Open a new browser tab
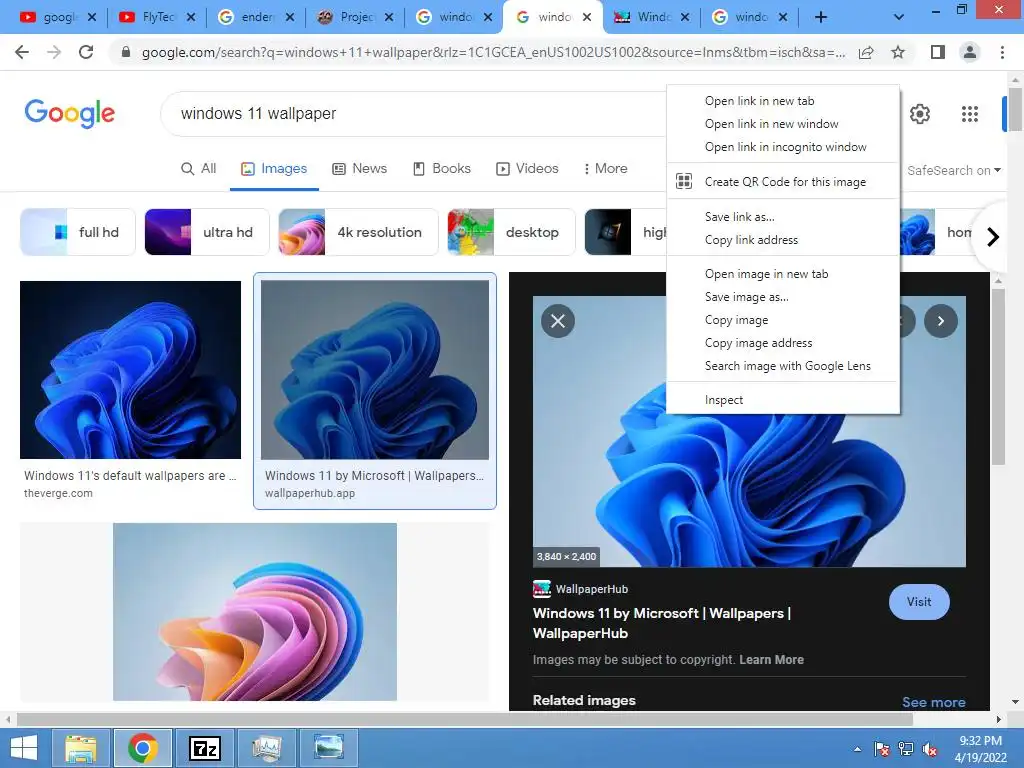 [x=821, y=18]
